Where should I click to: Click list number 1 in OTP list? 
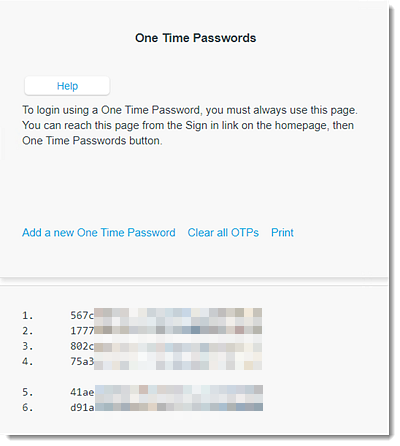pos(28,315)
